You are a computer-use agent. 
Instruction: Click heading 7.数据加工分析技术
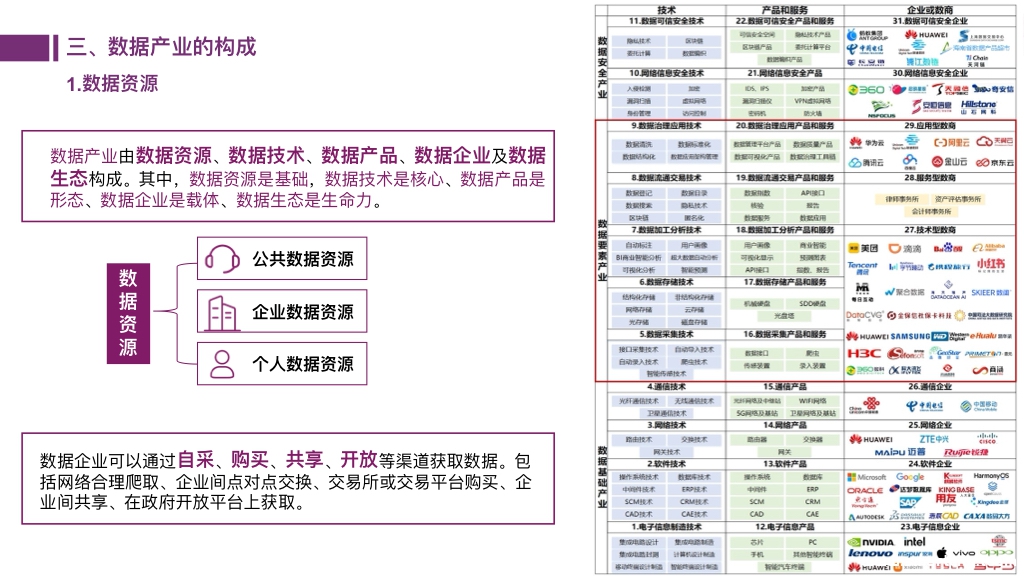[666, 230]
